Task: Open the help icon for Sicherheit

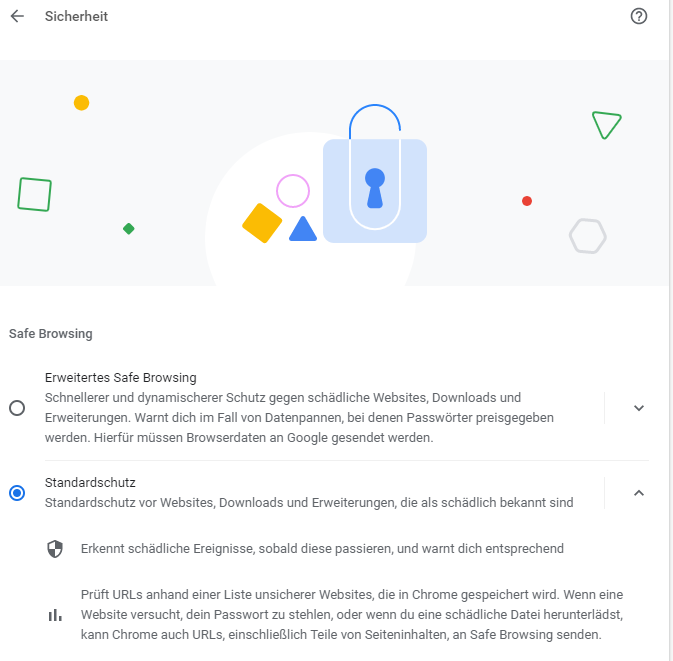Action: coord(640,16)
